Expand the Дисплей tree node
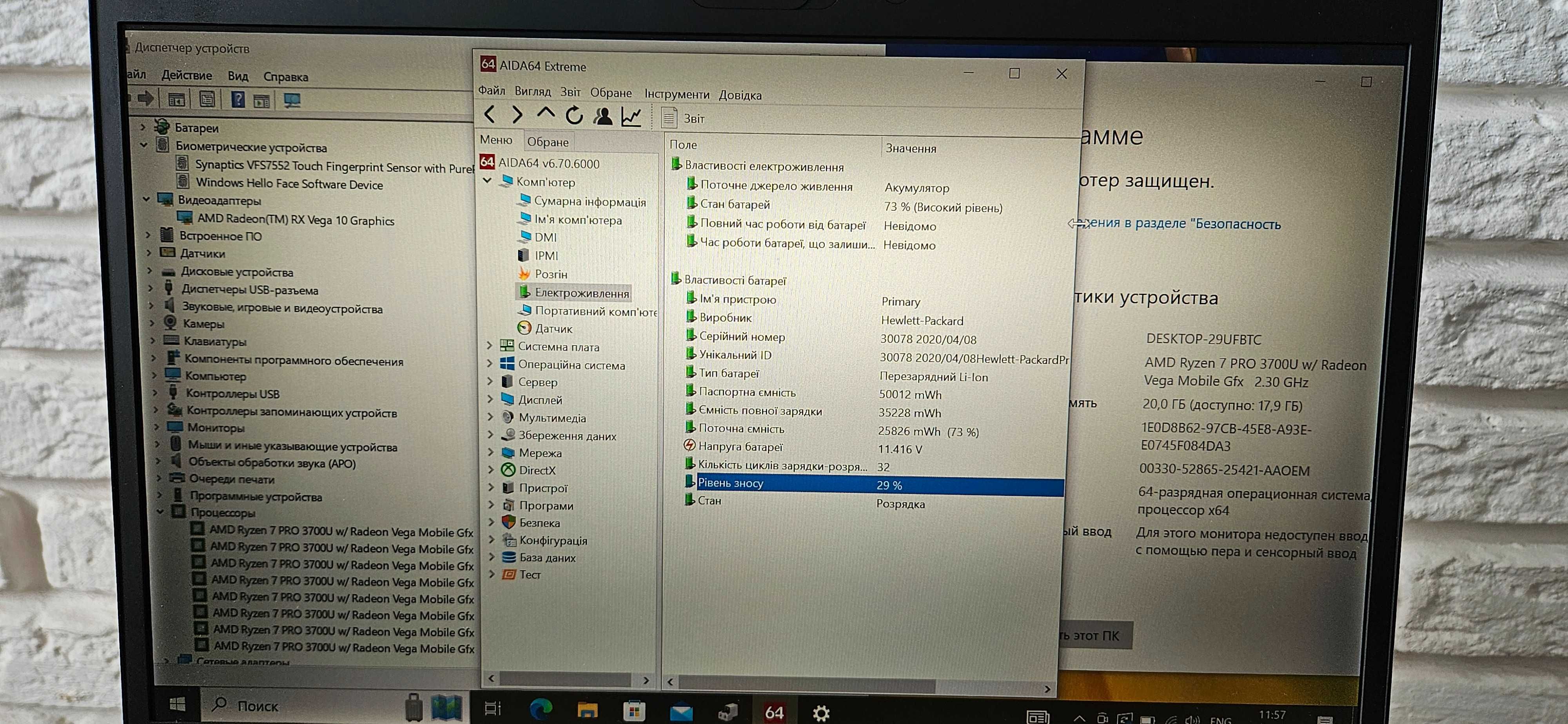The width and height of the screenshot is (1568, 724). point(491,399)
